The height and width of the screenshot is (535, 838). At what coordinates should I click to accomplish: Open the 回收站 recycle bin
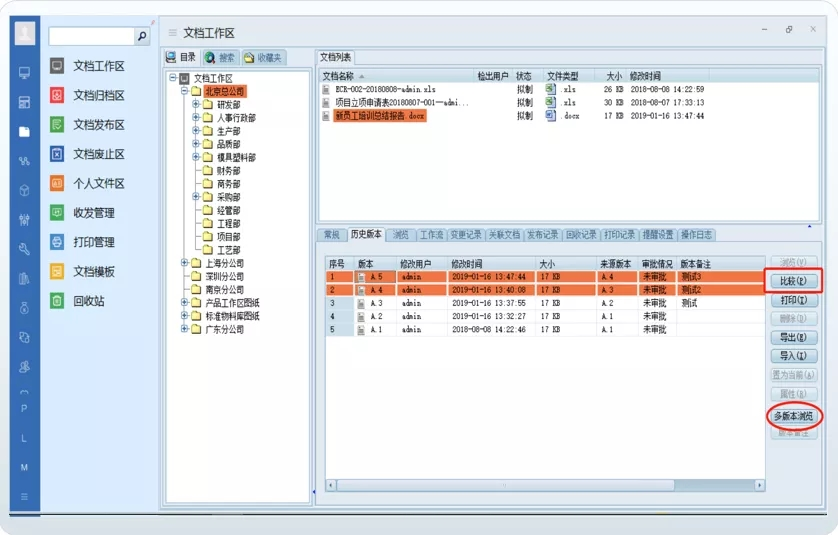pos(88,301)
